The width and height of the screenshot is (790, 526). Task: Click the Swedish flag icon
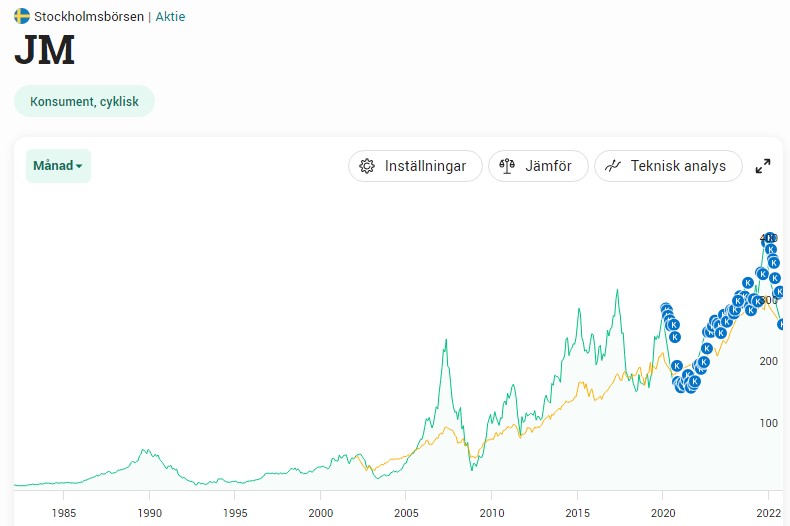[x=21, y=16]
